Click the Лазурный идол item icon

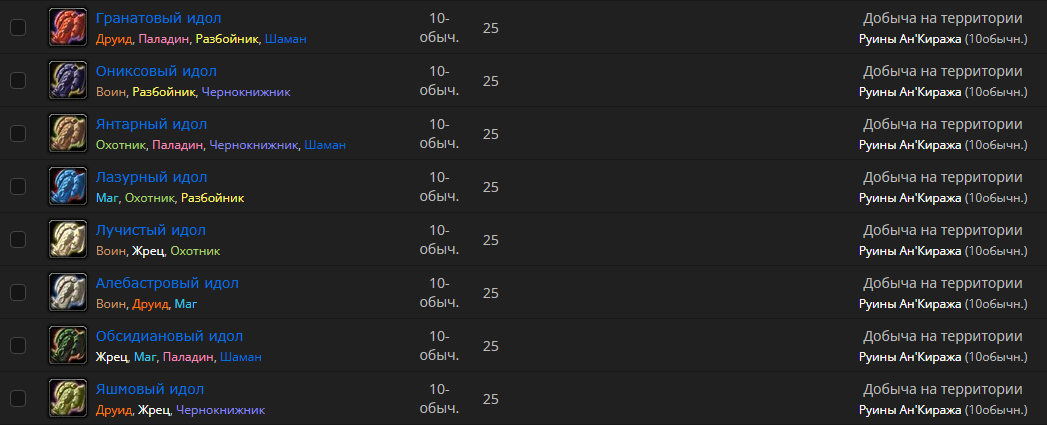click(68, 187)
